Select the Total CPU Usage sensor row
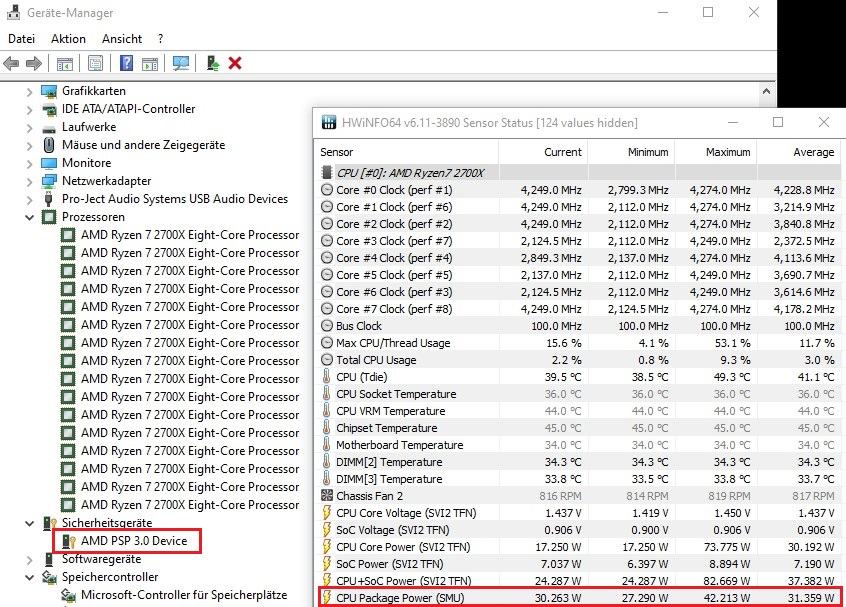Screen dimensions: 846x607 tap(578, 360)
